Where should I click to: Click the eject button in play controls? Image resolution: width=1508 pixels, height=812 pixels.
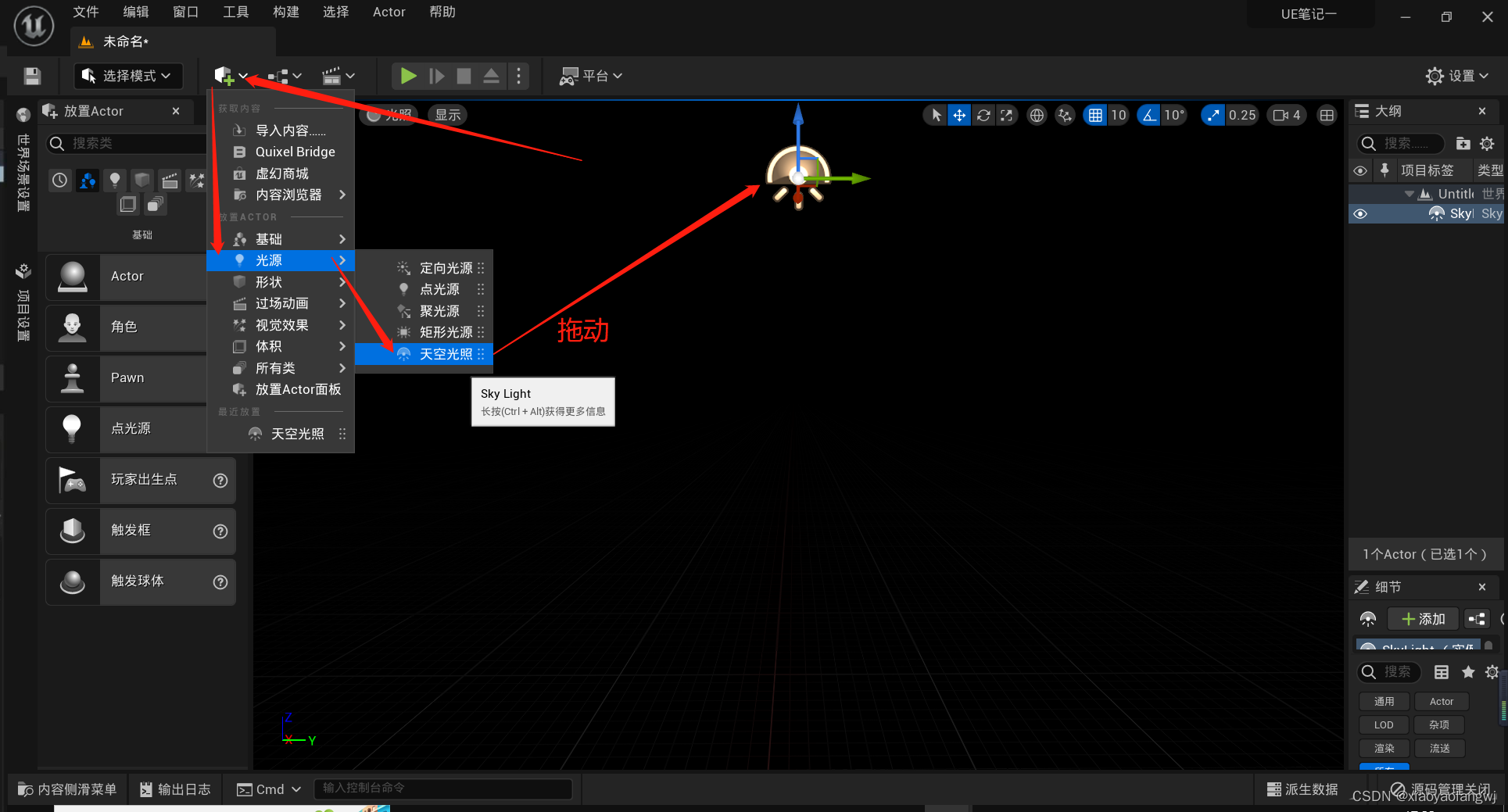coord(491,76)
